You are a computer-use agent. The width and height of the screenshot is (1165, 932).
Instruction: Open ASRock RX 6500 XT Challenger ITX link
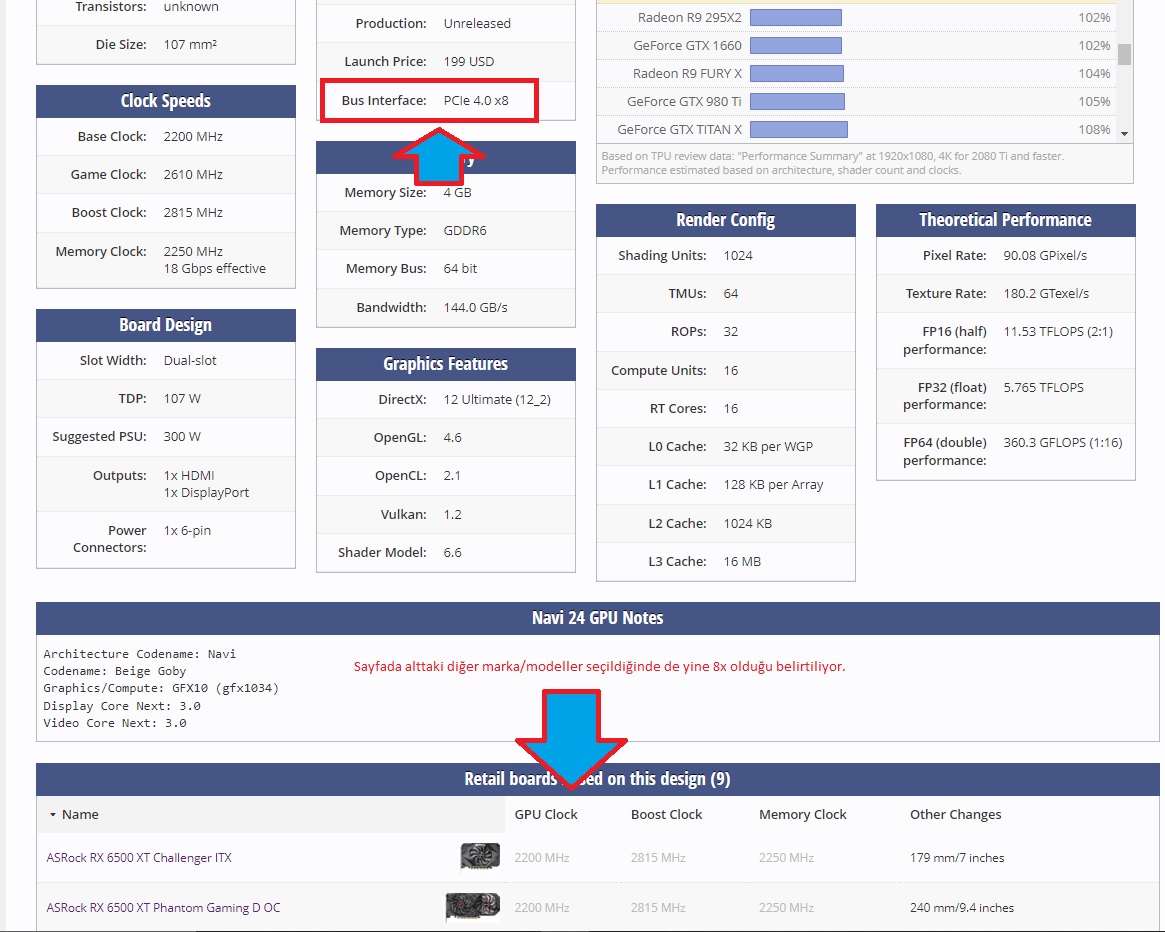click(139, 858)
